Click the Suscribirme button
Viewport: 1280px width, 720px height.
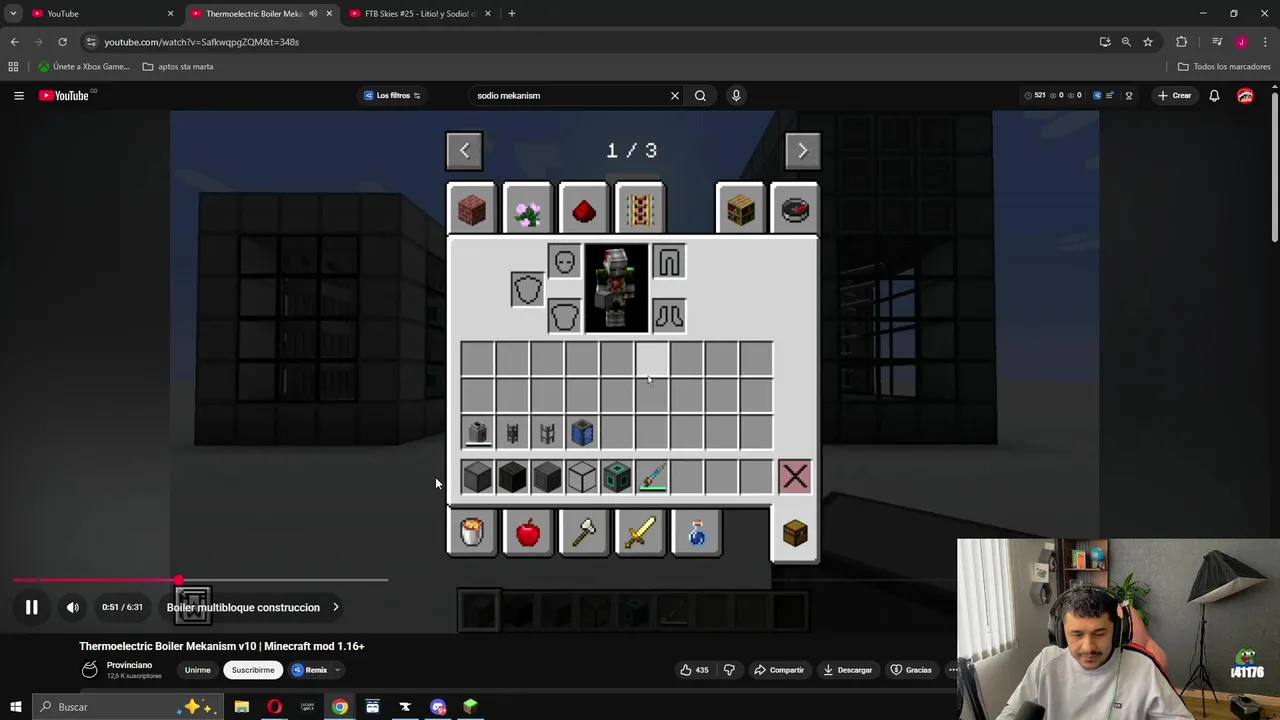tap(253, 670)
